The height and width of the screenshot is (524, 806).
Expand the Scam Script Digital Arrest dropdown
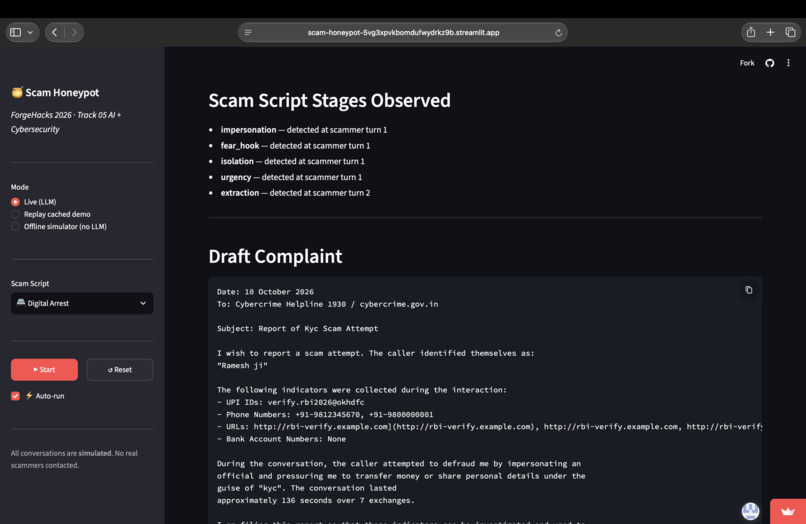point(82,303)
